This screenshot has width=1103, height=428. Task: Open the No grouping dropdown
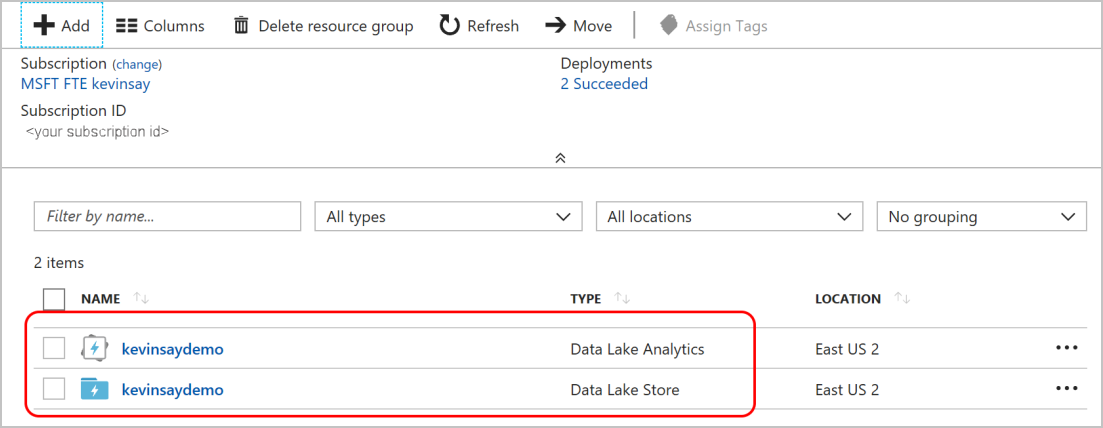pyautogui.click(x=981, y=217)
